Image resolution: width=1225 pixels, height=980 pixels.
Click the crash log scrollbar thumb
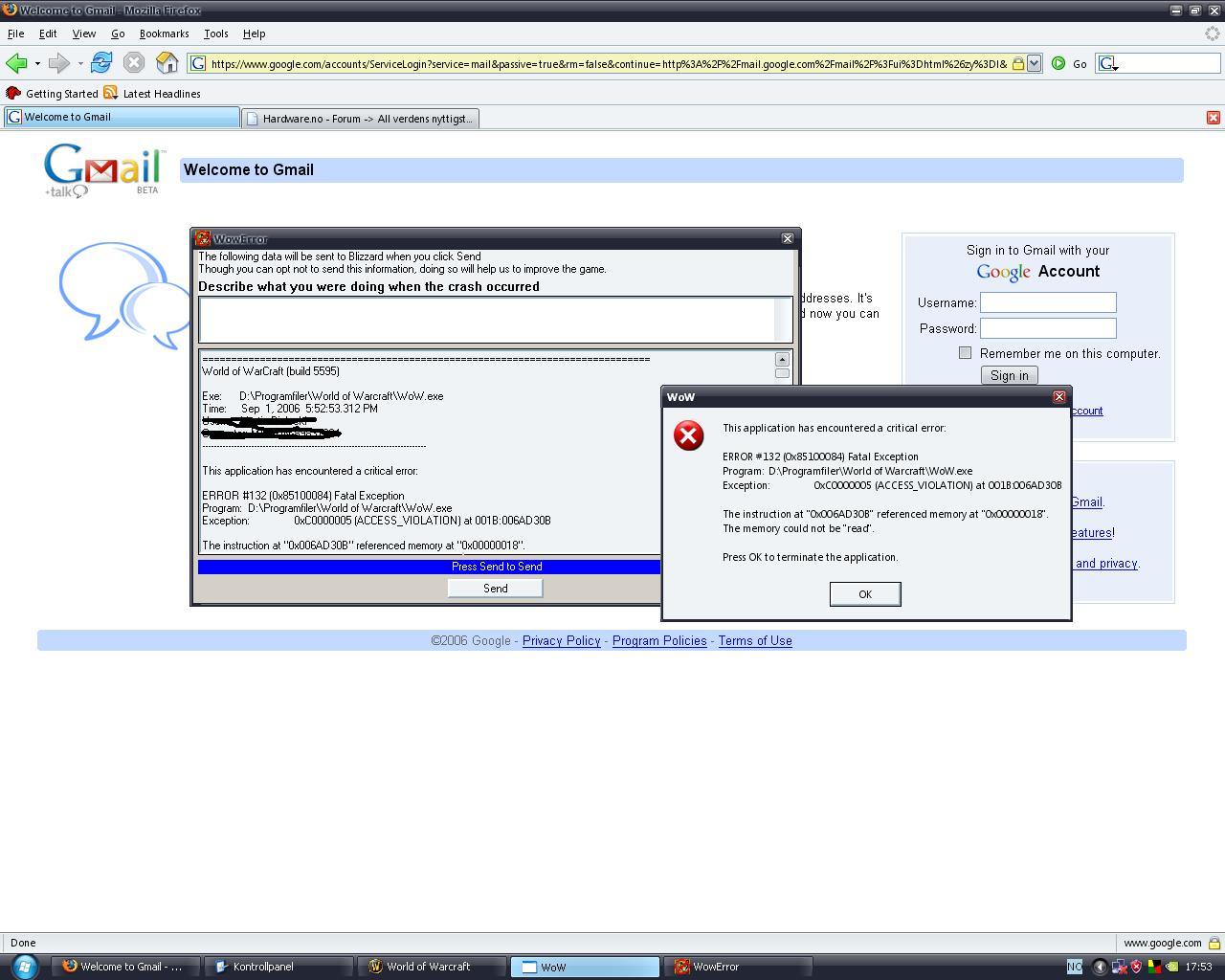[x=782, y=373]
